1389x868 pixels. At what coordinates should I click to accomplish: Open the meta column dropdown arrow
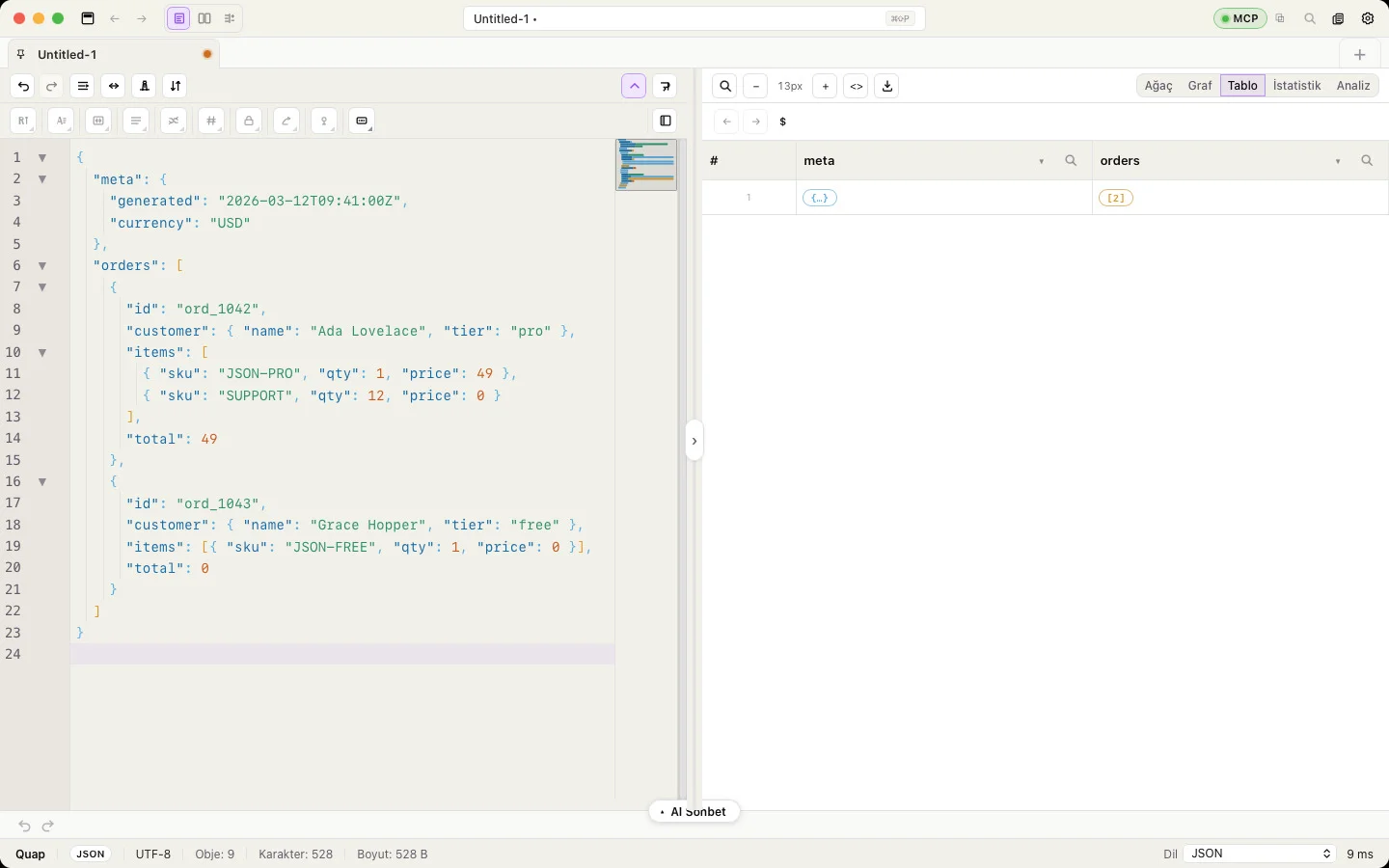click(x=1042, y=161)
